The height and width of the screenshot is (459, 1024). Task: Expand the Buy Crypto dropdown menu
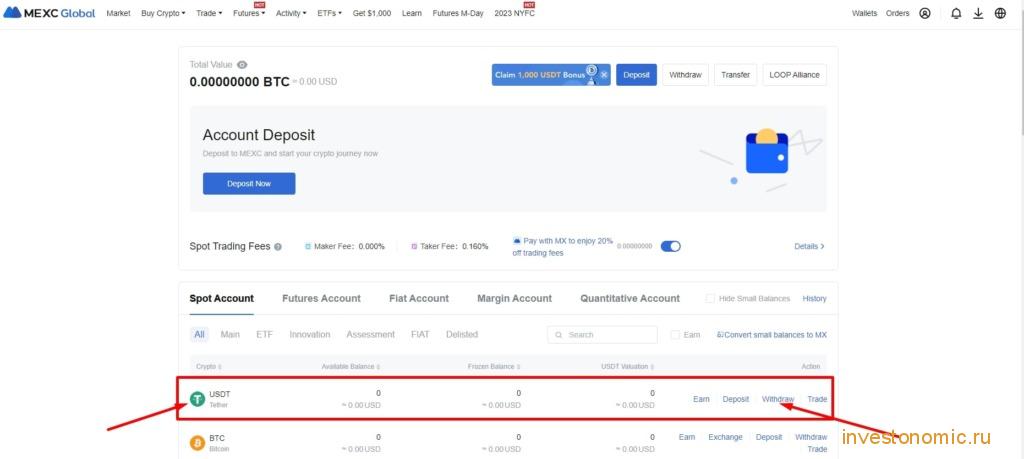pos(163,13)
